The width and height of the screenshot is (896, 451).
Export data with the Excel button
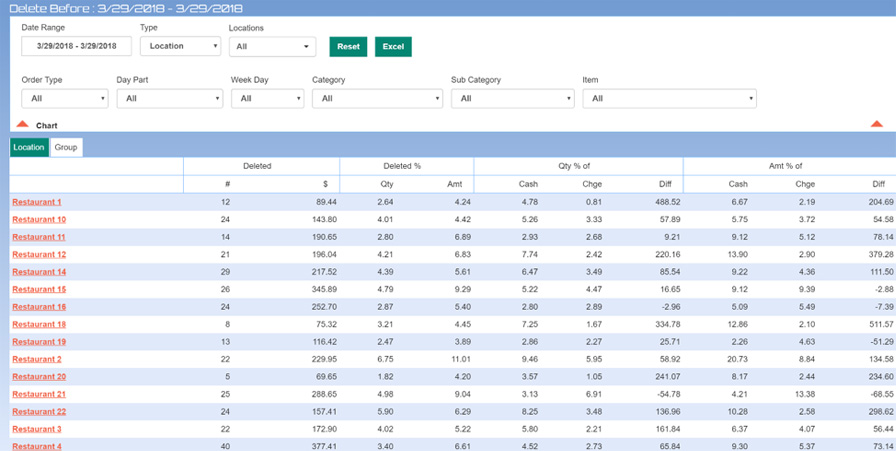click(393, 47)
